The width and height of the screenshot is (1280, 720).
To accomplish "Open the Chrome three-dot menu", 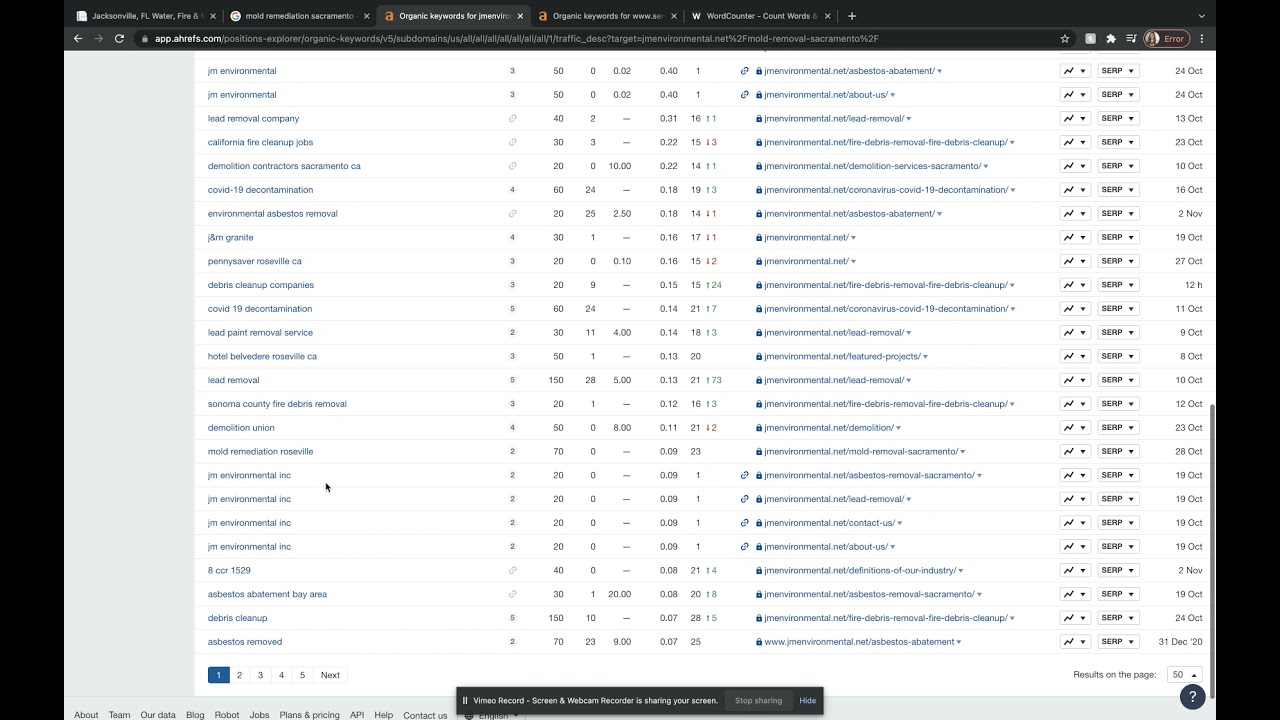I will (1202, 39).
